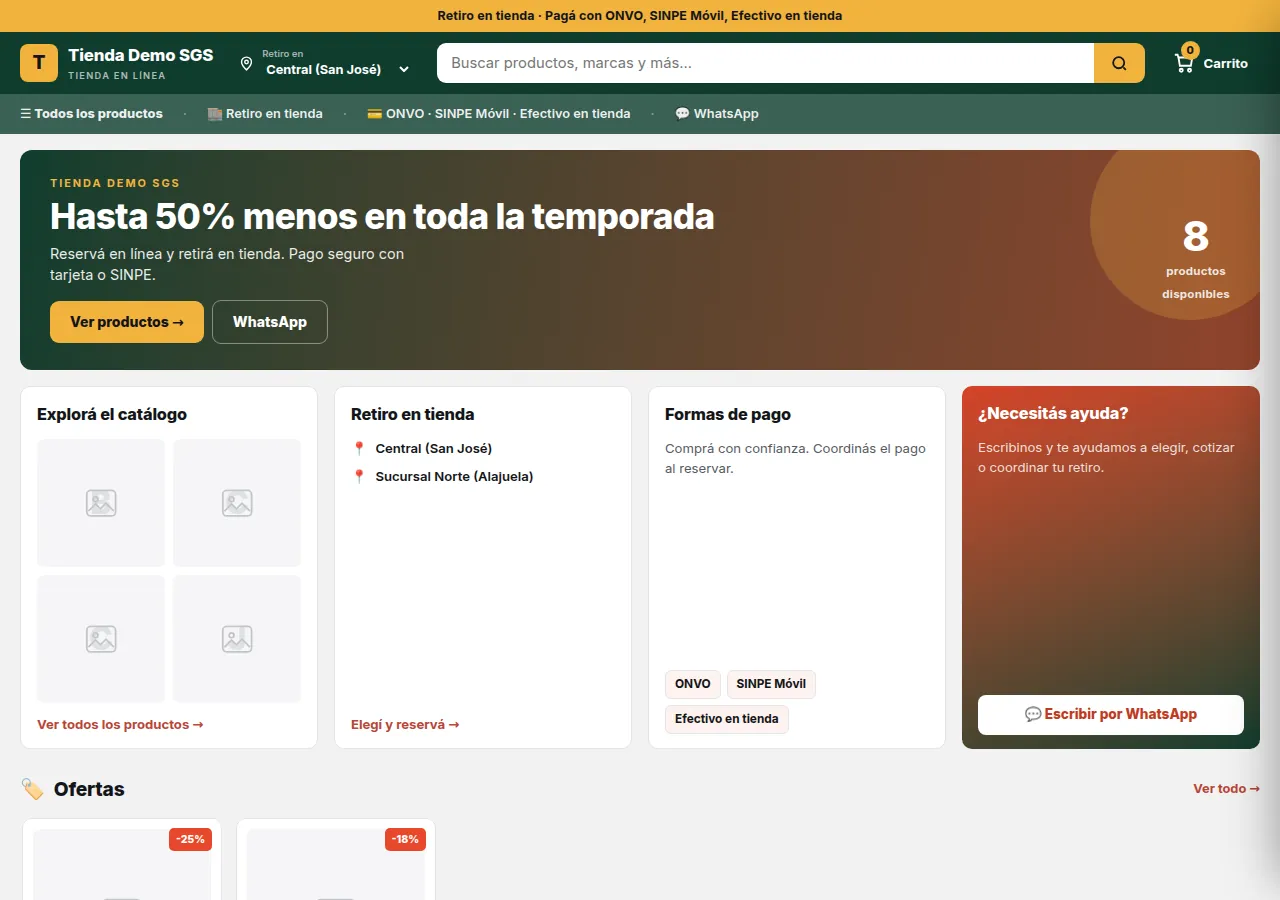Follow the Elegí y reservá link
This screenshot has width=1280, height=900.
click(x=405, y=724)
